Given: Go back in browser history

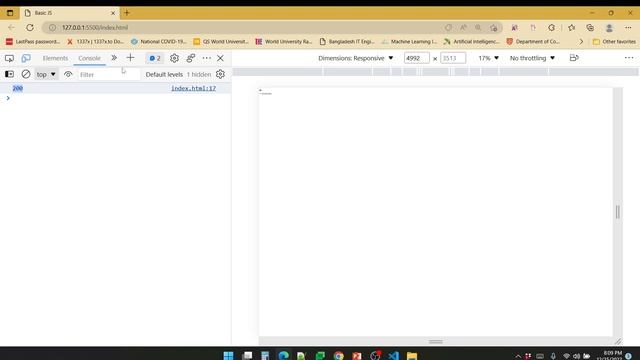Looking at the screenshot, I should 11,27.
